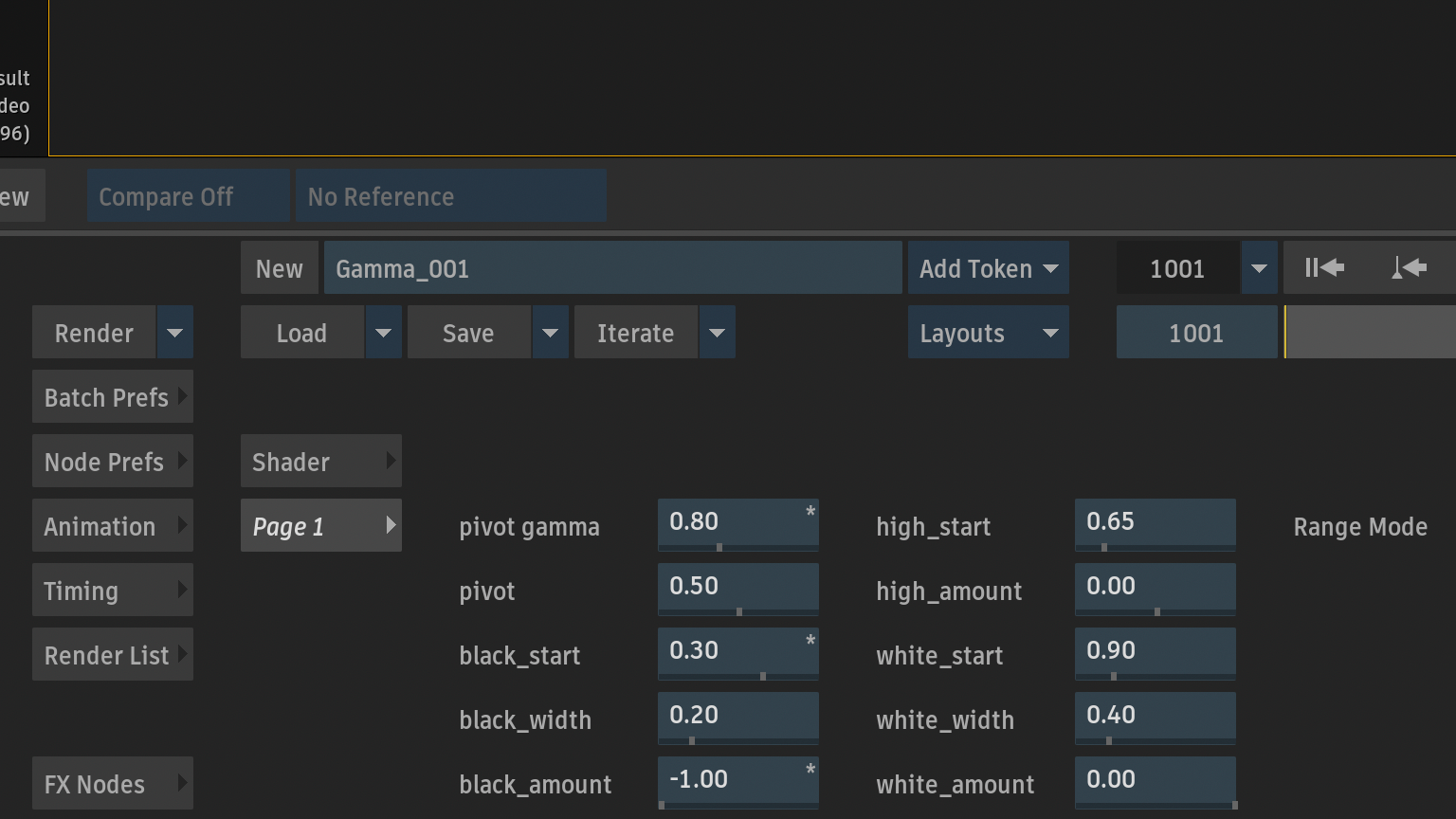This screenshot has height=819, width=1456.
Task: Click the Gamma_001 name field
Action: [x=613, y=268]
